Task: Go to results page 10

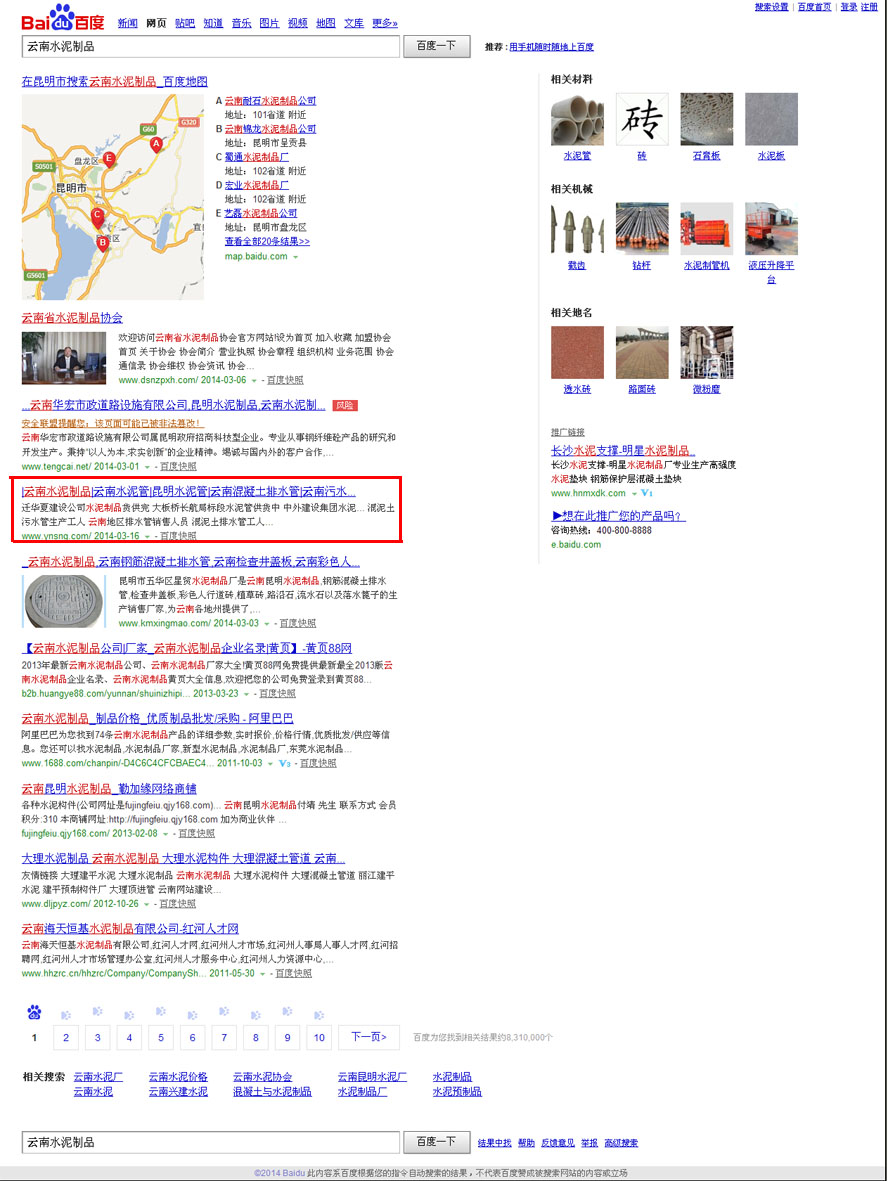Action: (319, 1037)
